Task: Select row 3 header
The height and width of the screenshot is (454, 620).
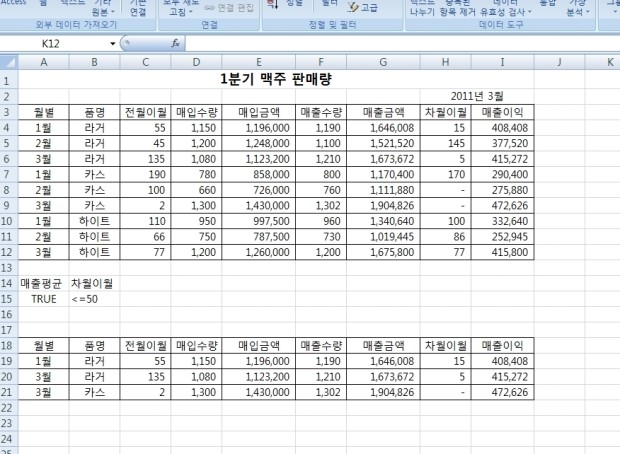Action: tap(9, 112)
